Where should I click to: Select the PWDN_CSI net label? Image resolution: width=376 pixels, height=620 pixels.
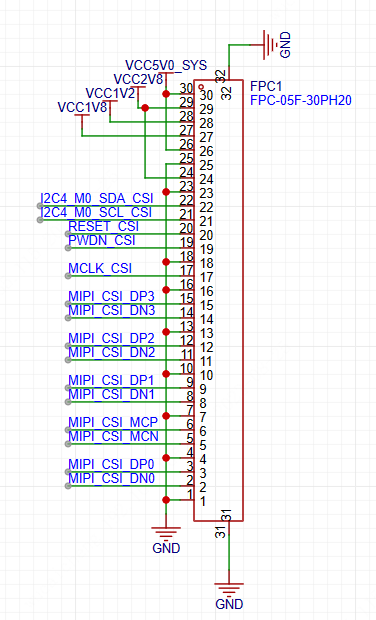point(102,240)
